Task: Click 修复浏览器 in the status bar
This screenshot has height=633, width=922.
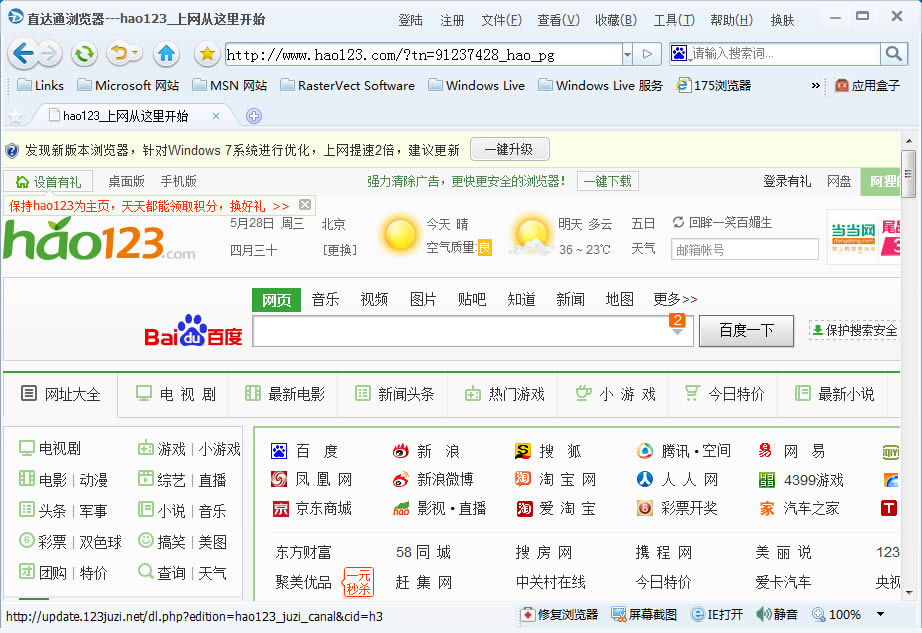Action: 560,615
